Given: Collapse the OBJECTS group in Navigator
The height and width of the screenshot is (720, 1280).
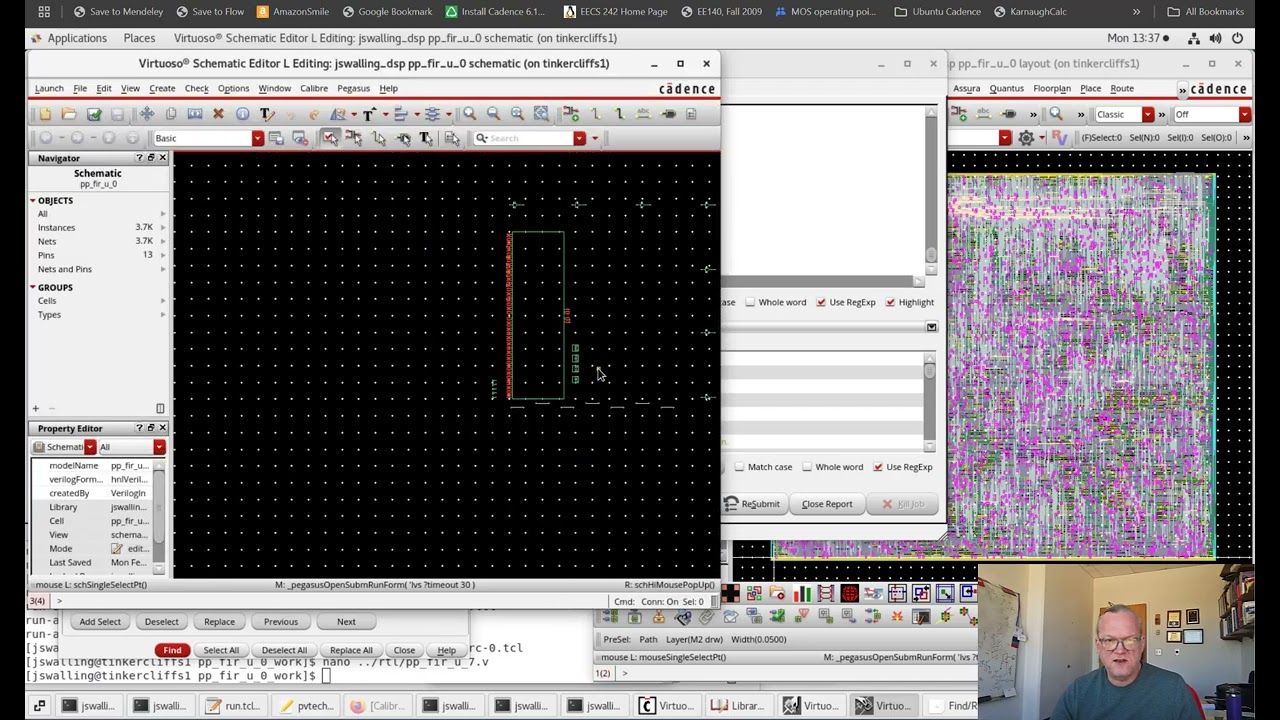Looking at the screenshot, I should (32, 201).
